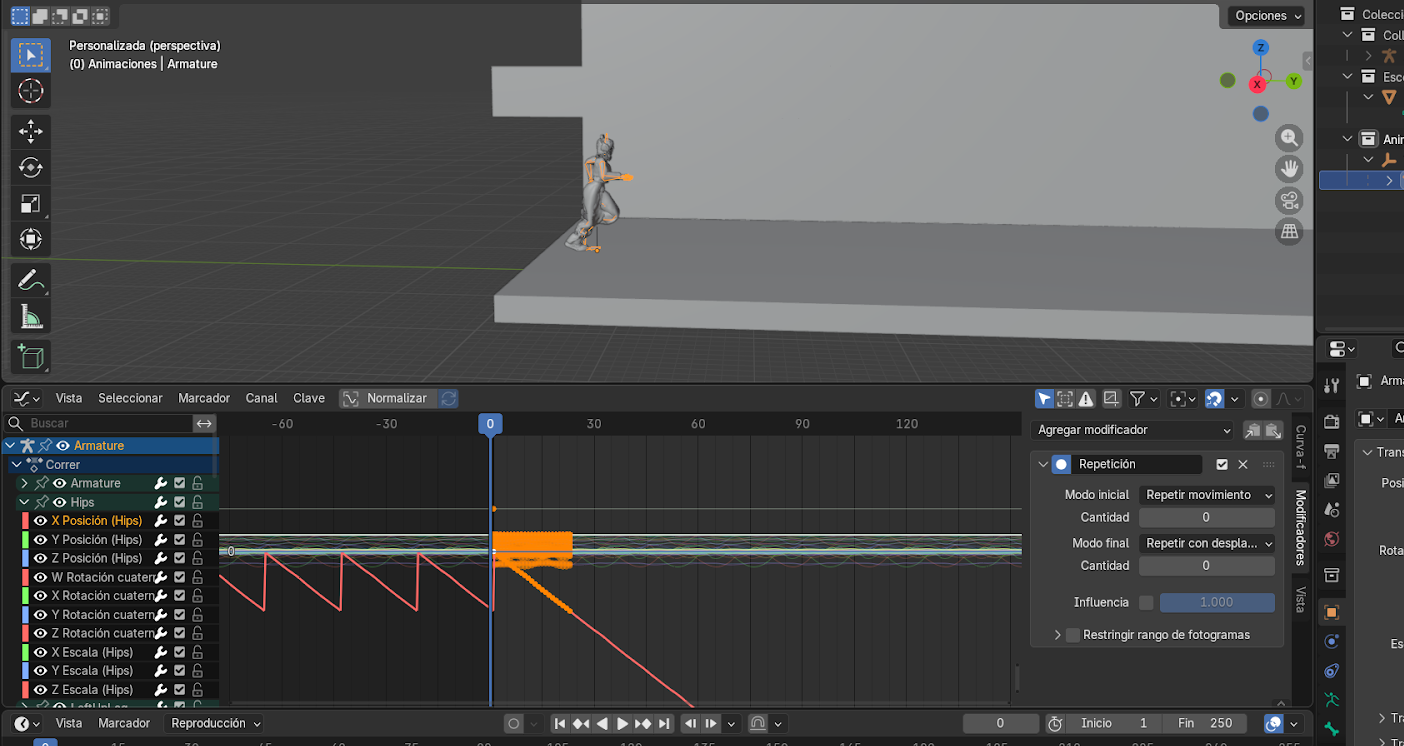Toggle camera view icon in viewport
Image resolution: width=1404 pixels, height=746 pixels.
click(1289, 200)
